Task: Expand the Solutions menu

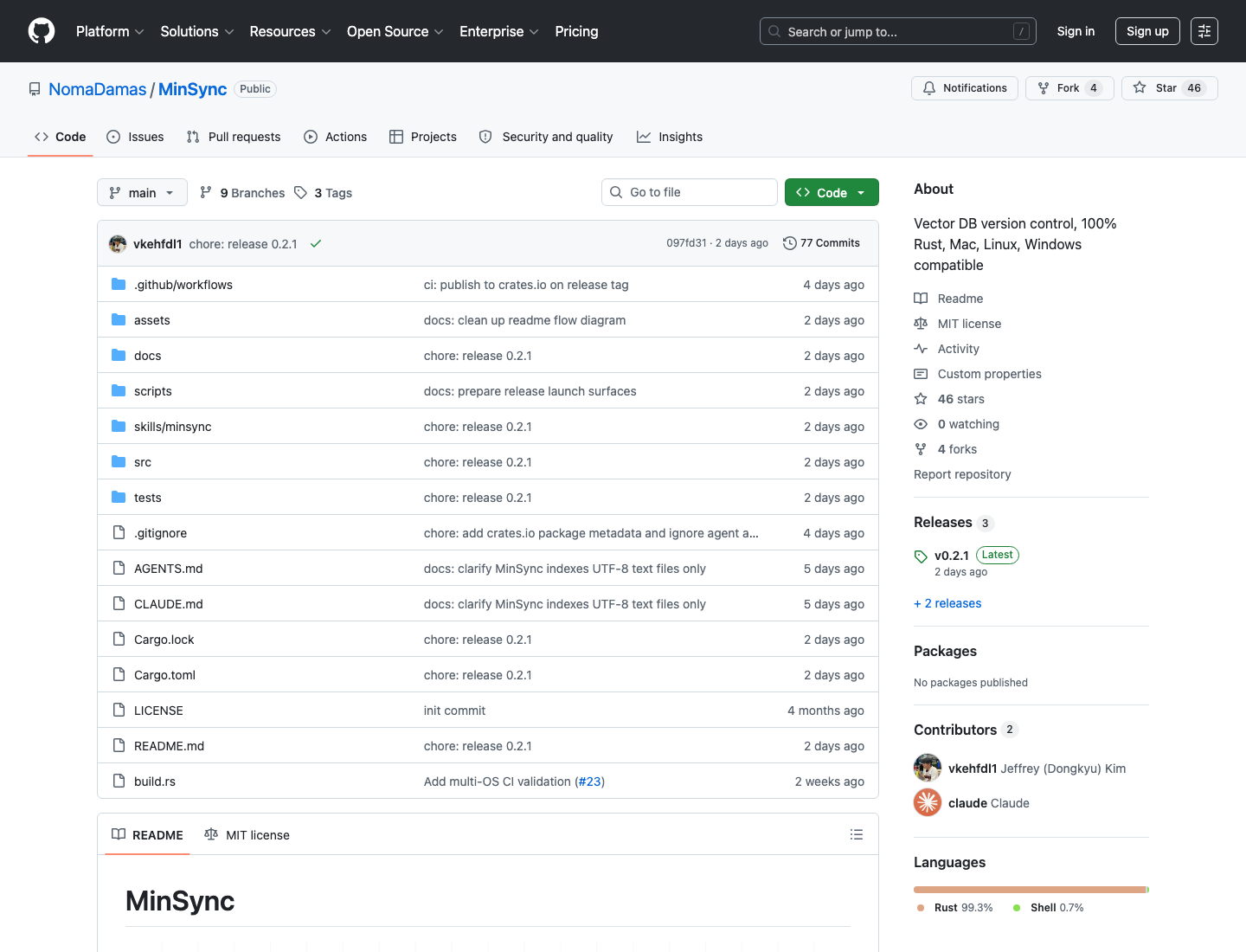Action: (197, 31)
